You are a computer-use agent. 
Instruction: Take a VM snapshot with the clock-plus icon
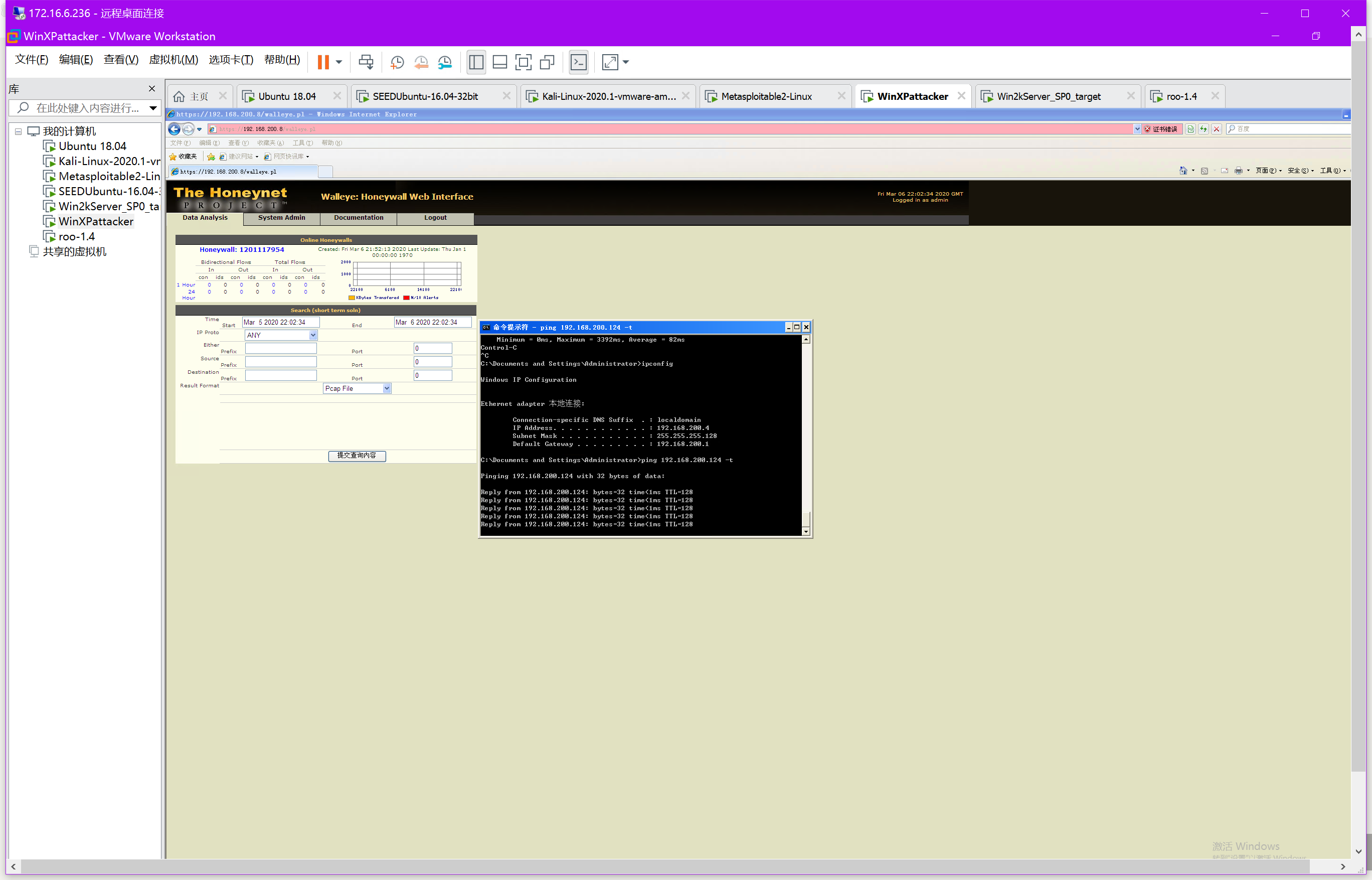coord(397,62)
